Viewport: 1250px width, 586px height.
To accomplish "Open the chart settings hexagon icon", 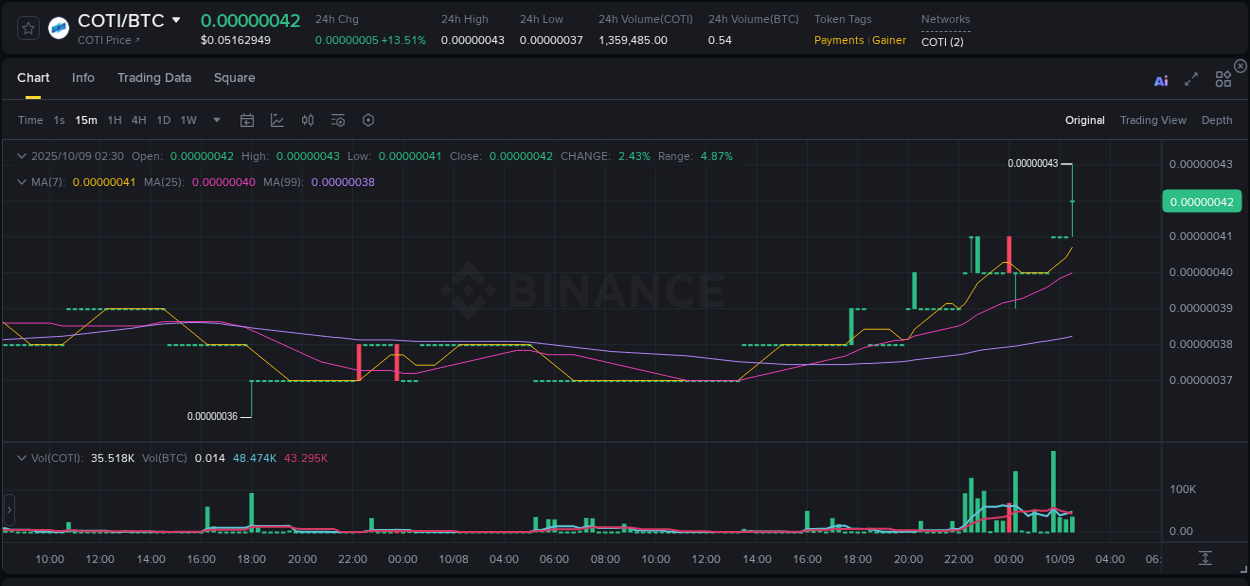I will (368, 120).
